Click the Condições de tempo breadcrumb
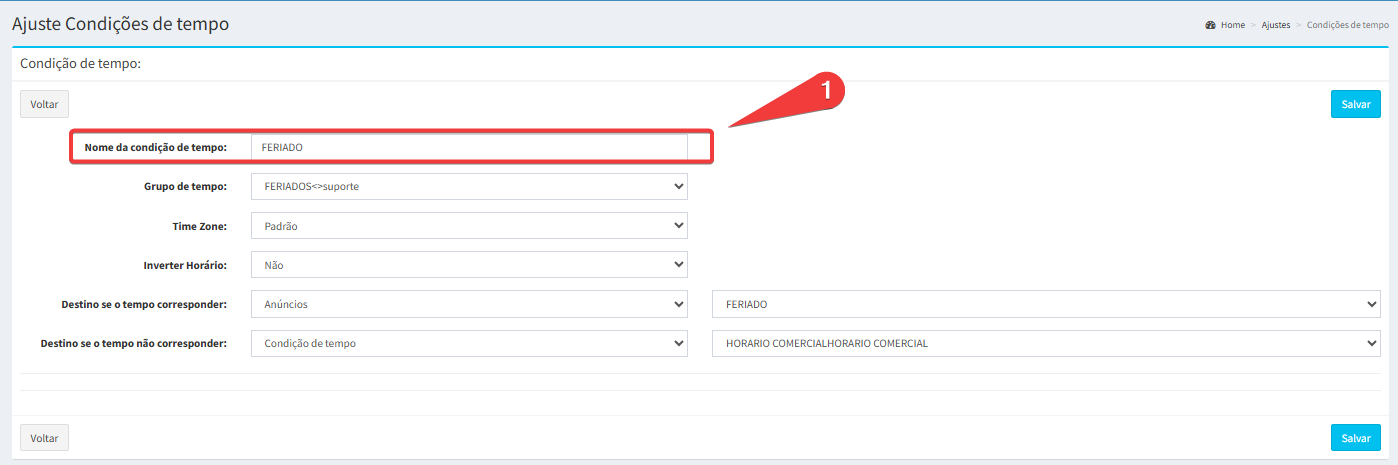This screenshot has width=1398, height=465. tap(1346, 25)
